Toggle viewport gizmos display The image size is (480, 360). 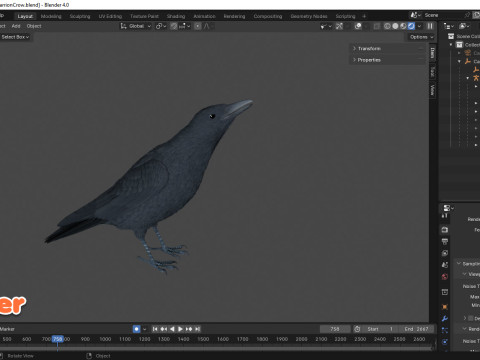339,26
